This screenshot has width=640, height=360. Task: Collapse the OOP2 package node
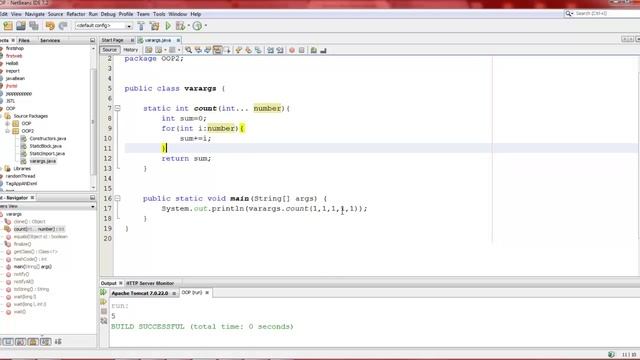point(7,131)
